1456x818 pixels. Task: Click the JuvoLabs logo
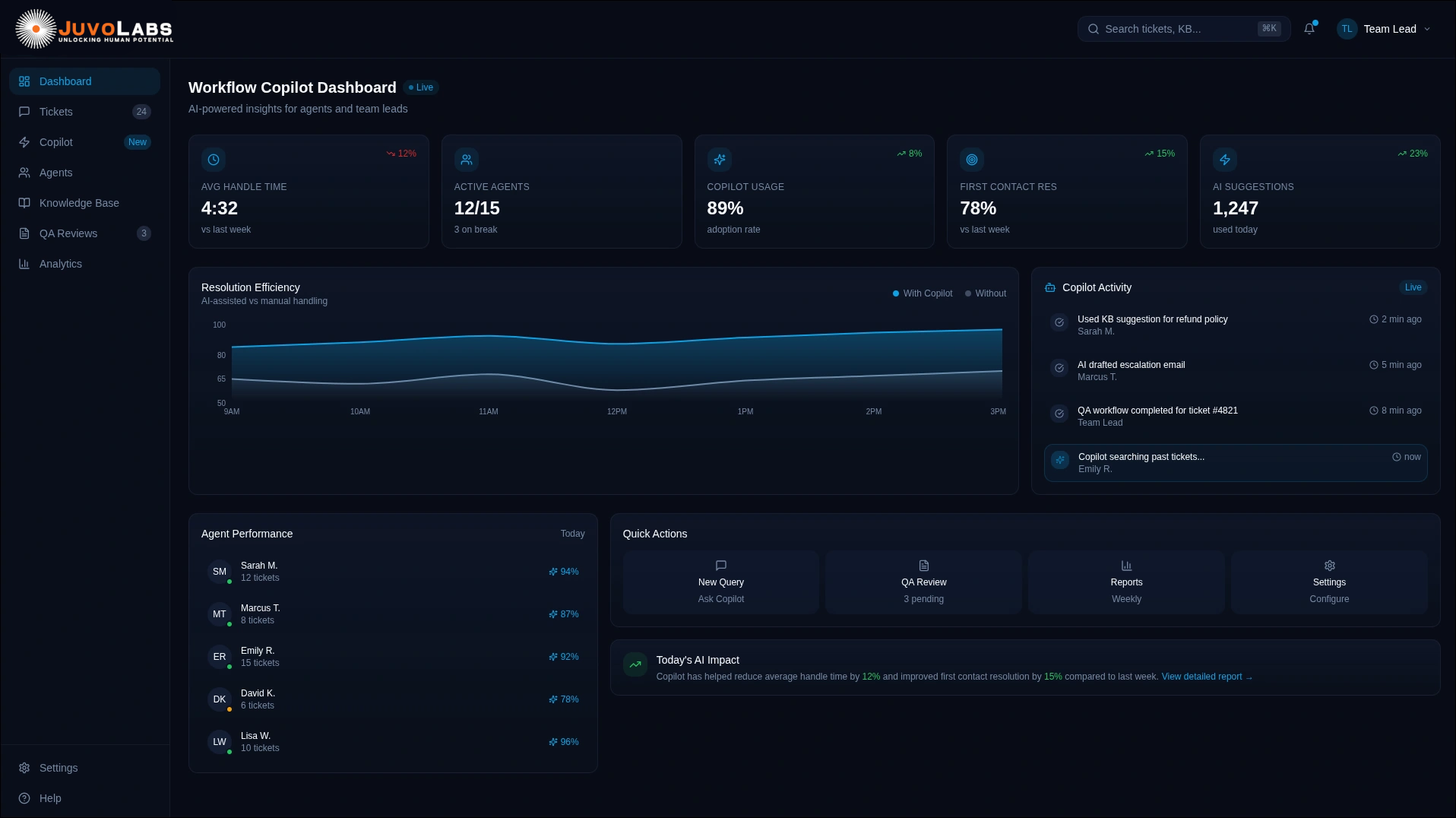tap(95, 30)
